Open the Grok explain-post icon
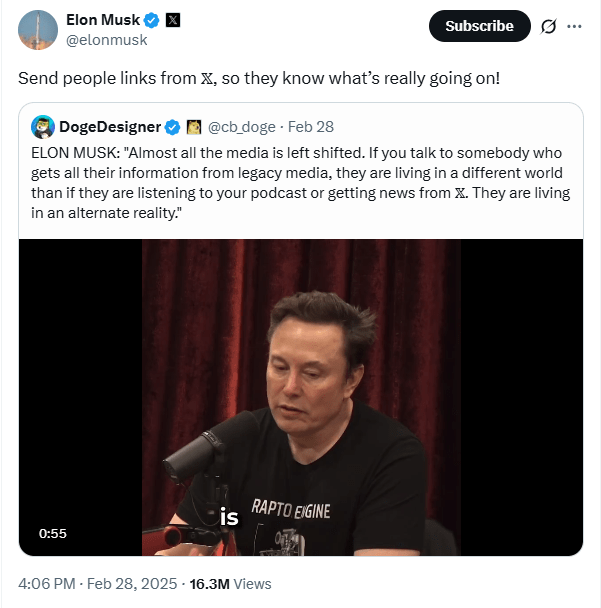 click(547, 26)
